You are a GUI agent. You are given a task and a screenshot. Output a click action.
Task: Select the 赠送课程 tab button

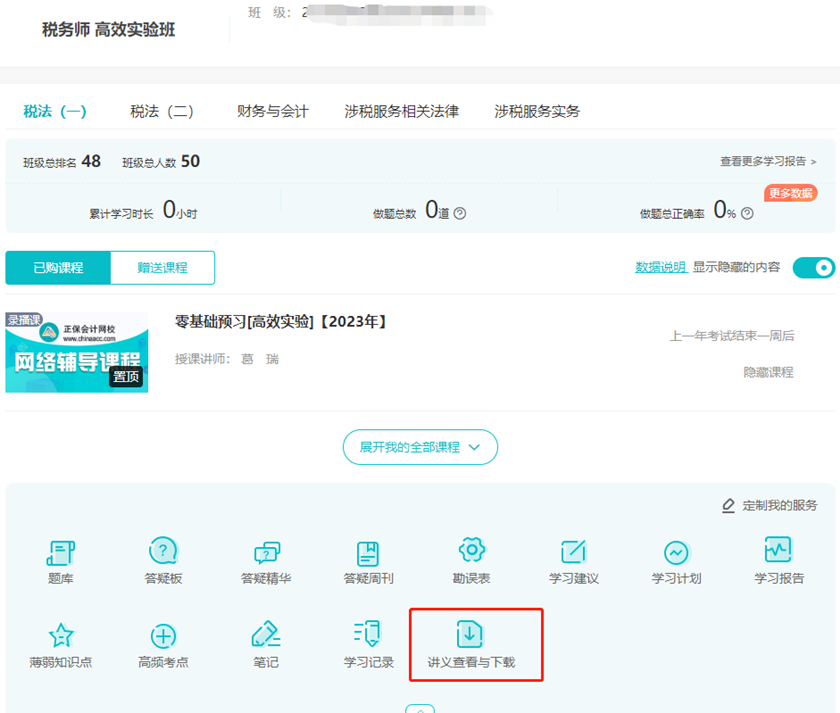tap(162, 268)
